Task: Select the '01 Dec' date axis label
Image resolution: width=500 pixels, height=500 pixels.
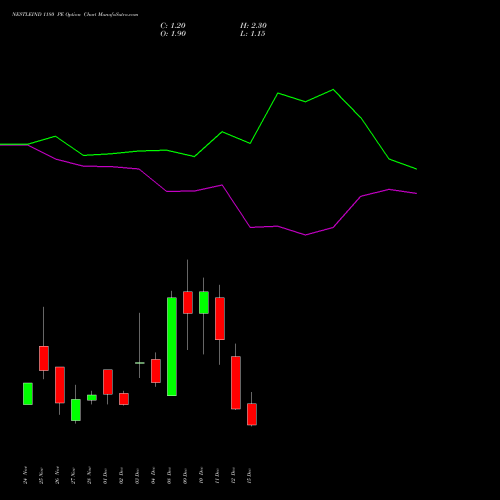Action: tap(106, 475)
